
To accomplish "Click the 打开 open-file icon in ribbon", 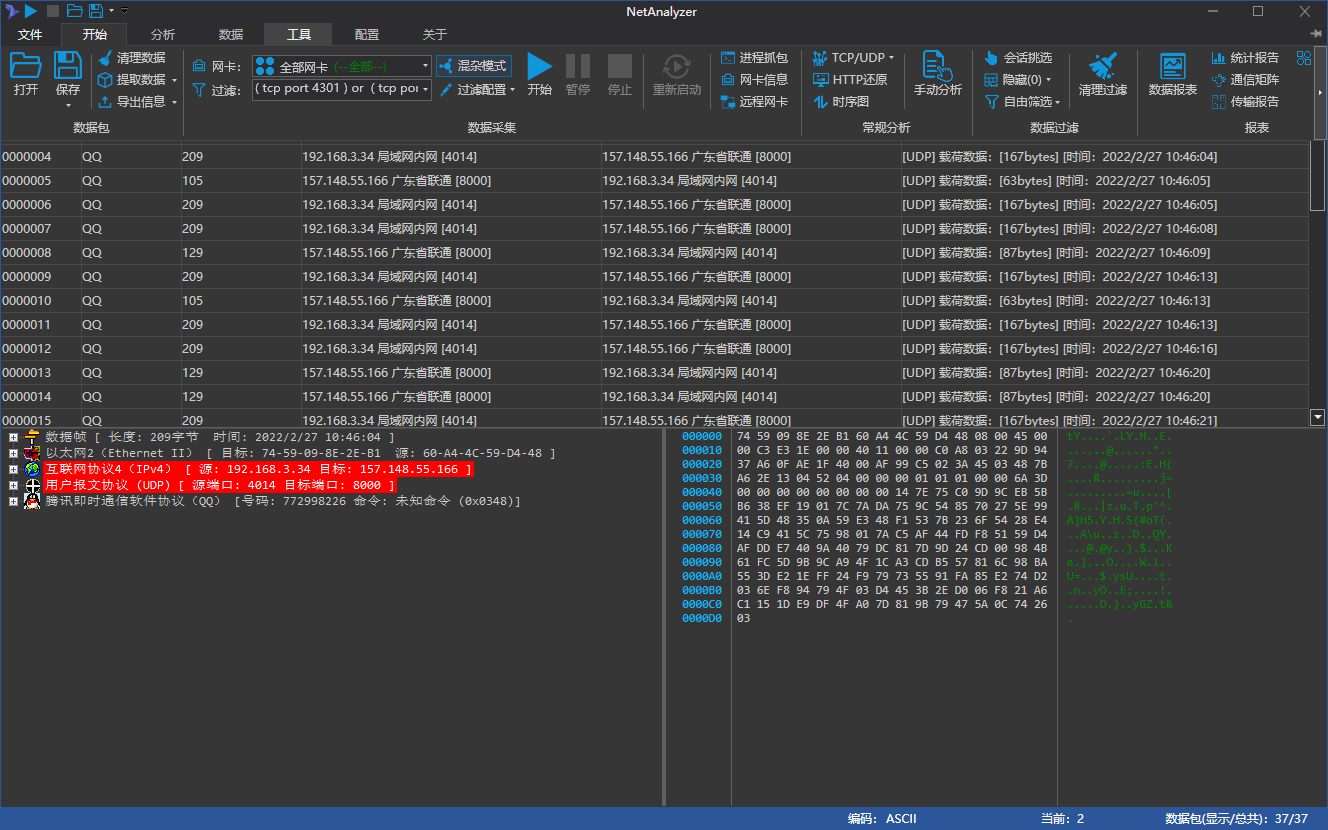I will pos(26,67).
